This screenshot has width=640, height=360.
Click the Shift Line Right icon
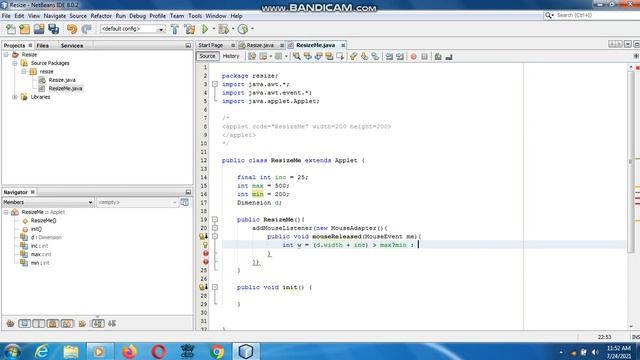400,57
